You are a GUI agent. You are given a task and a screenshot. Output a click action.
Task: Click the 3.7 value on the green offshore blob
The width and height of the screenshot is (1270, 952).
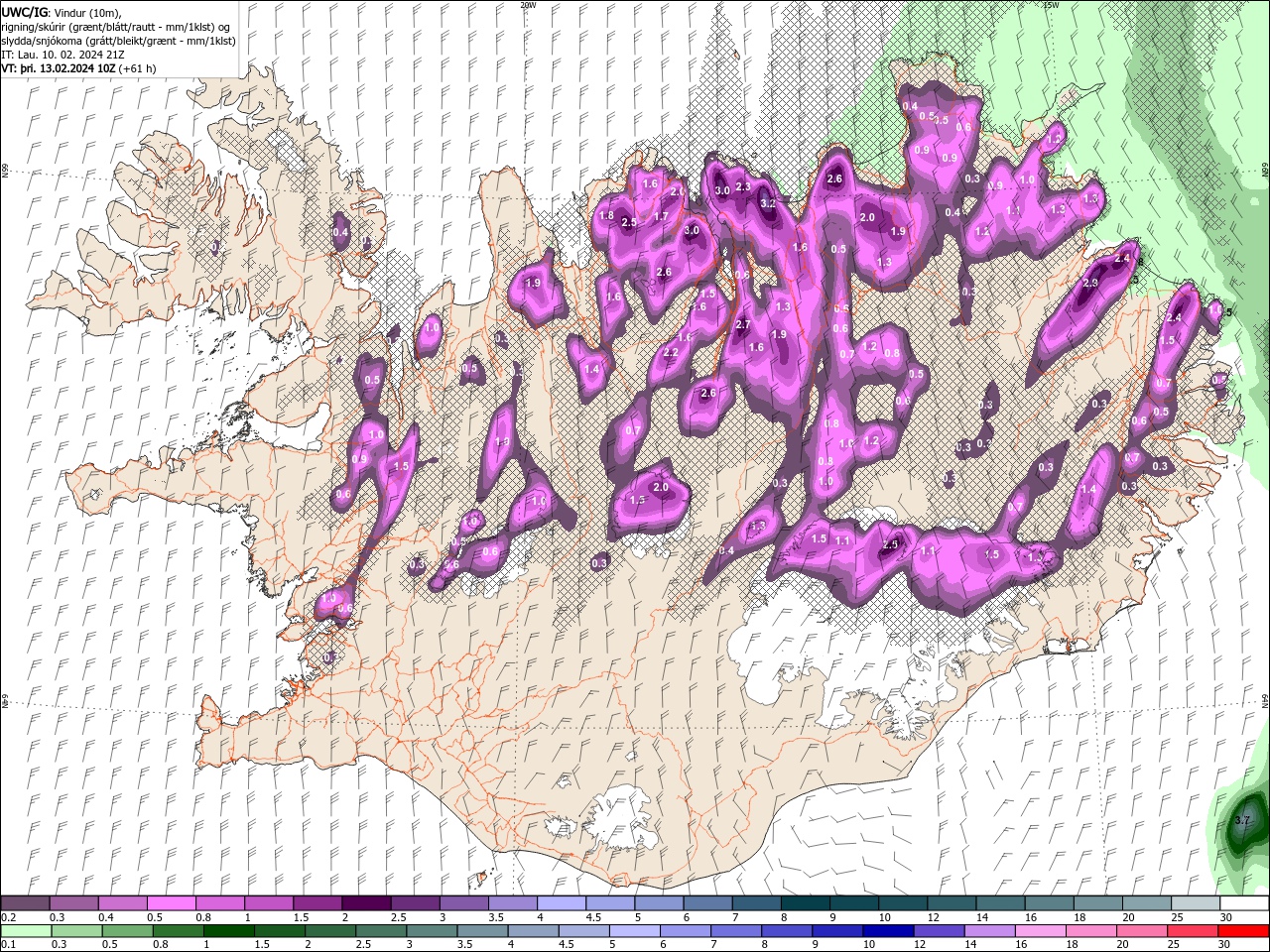point(1242,821)
